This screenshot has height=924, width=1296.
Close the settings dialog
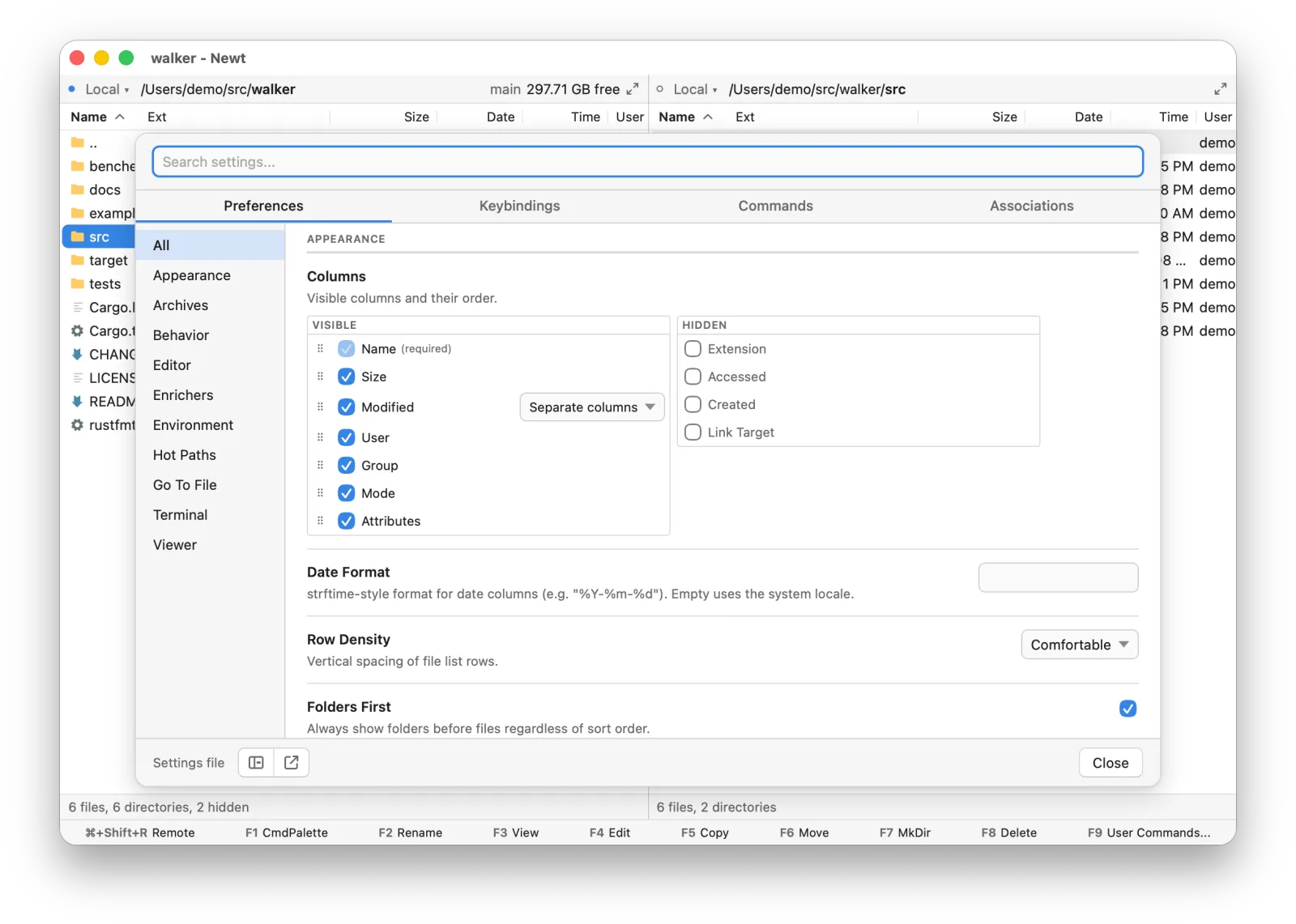[x=1110, y=763]
